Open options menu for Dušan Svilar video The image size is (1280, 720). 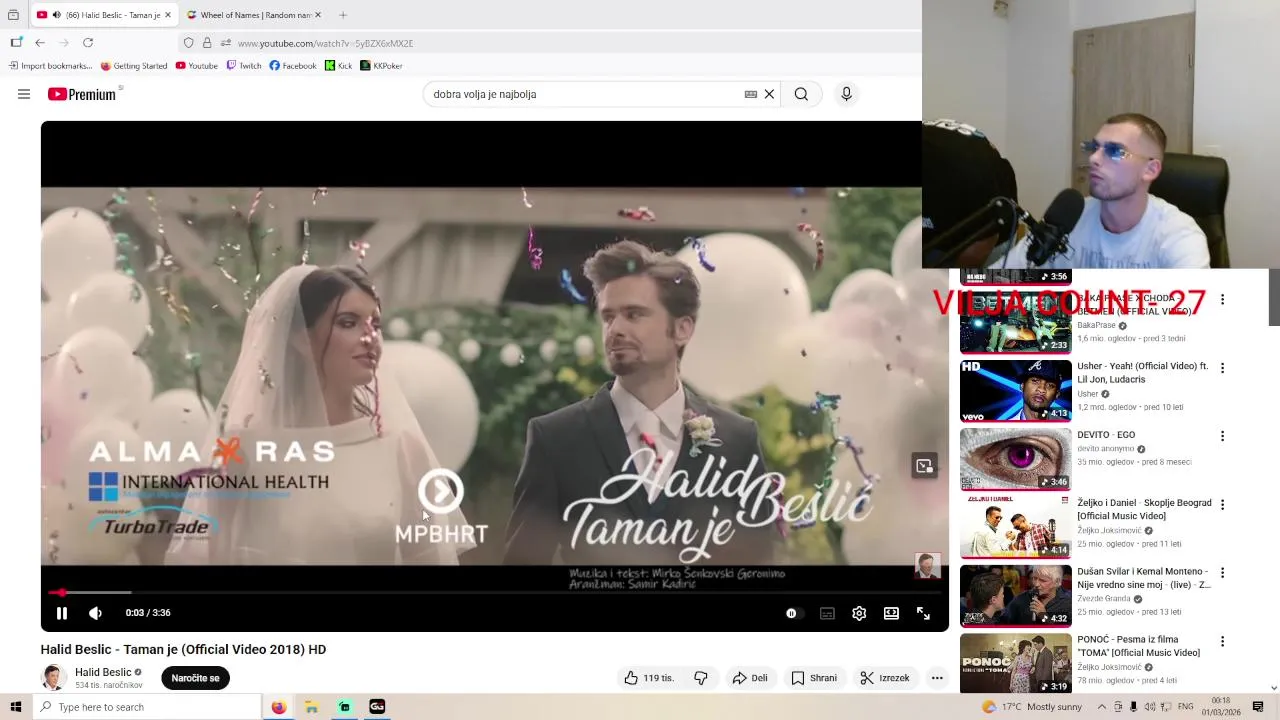(1222, 573)
